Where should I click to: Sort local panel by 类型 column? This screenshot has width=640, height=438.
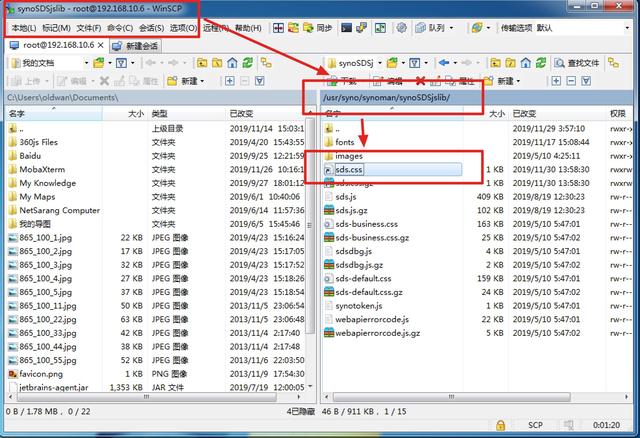click(x=186, y=113)
